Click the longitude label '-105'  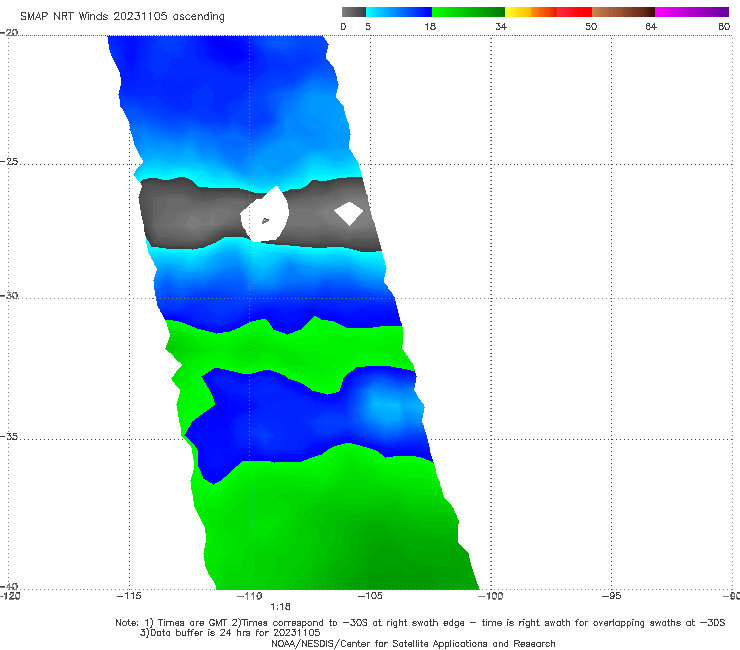pos(370,596)
